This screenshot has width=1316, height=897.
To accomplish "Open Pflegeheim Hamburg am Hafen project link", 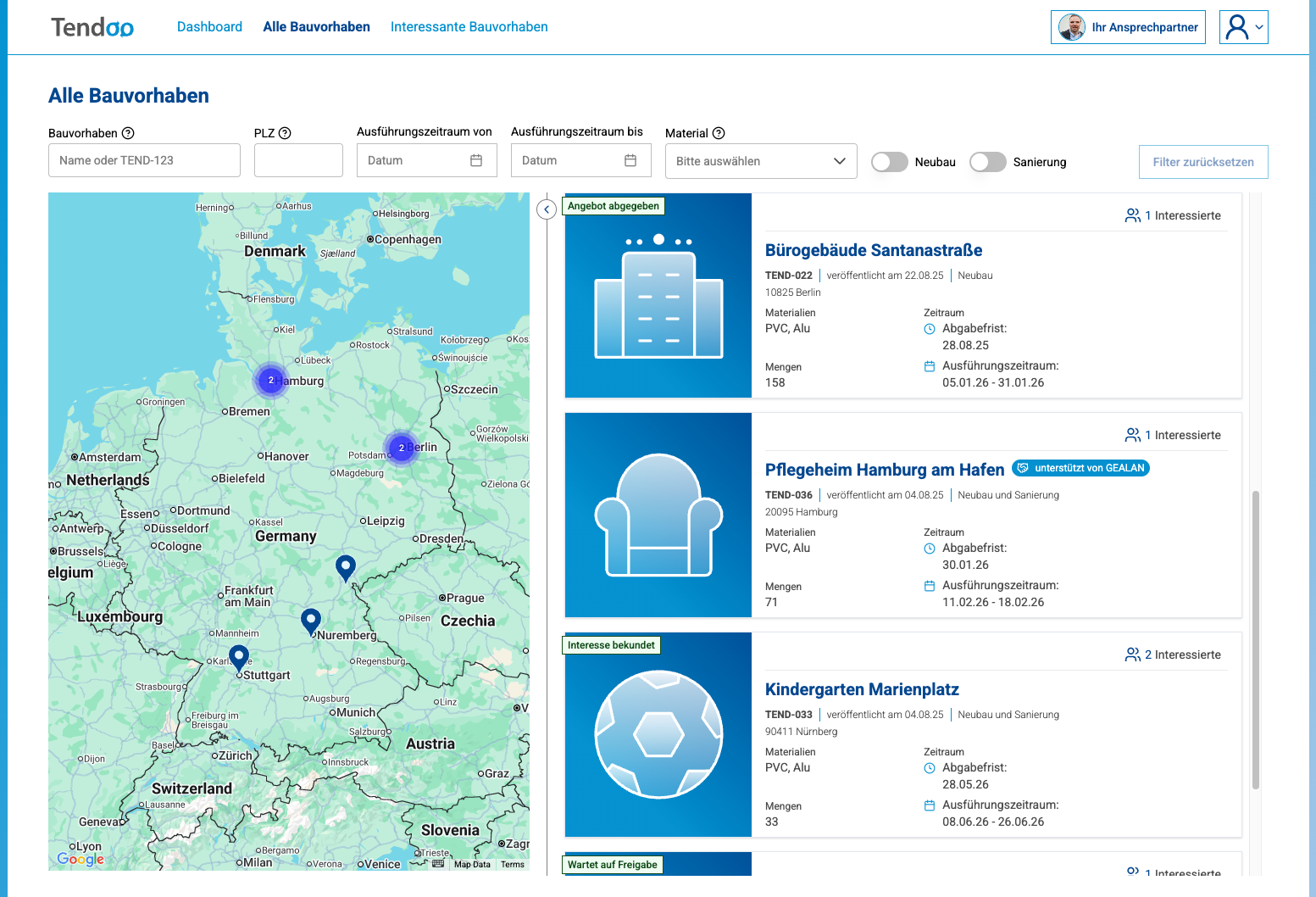I will point(885,469).
